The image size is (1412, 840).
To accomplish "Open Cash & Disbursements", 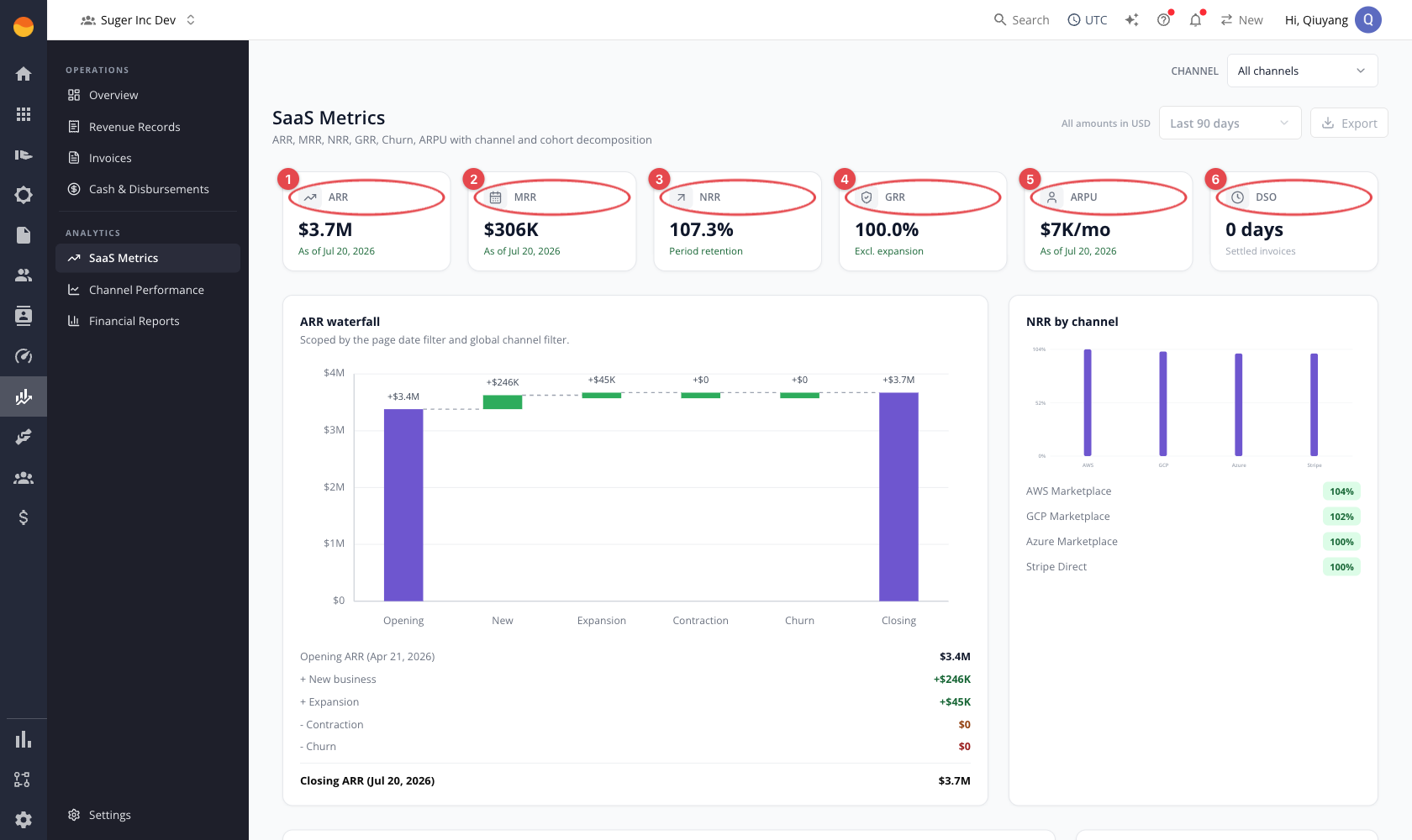I will coord(148,189).
